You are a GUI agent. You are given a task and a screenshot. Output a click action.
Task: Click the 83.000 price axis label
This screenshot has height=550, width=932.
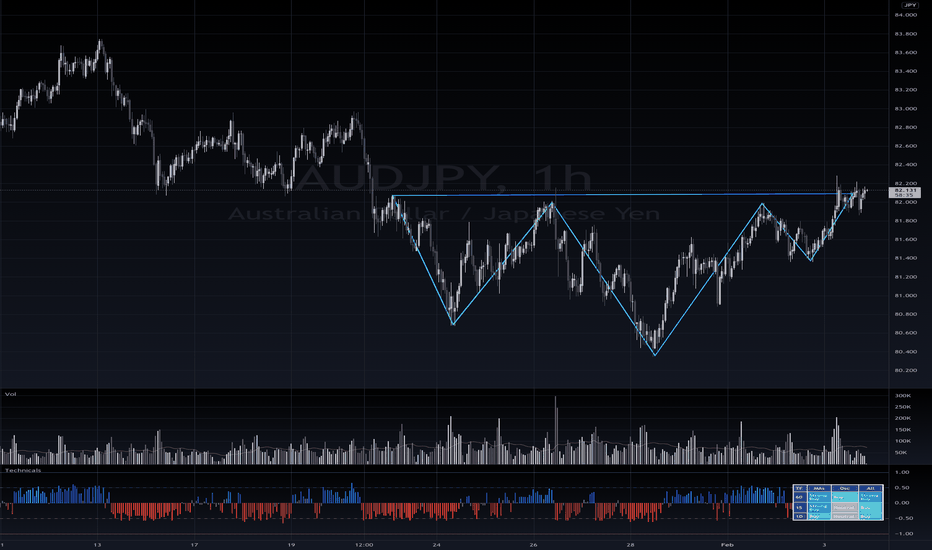(x=905, y=109)
